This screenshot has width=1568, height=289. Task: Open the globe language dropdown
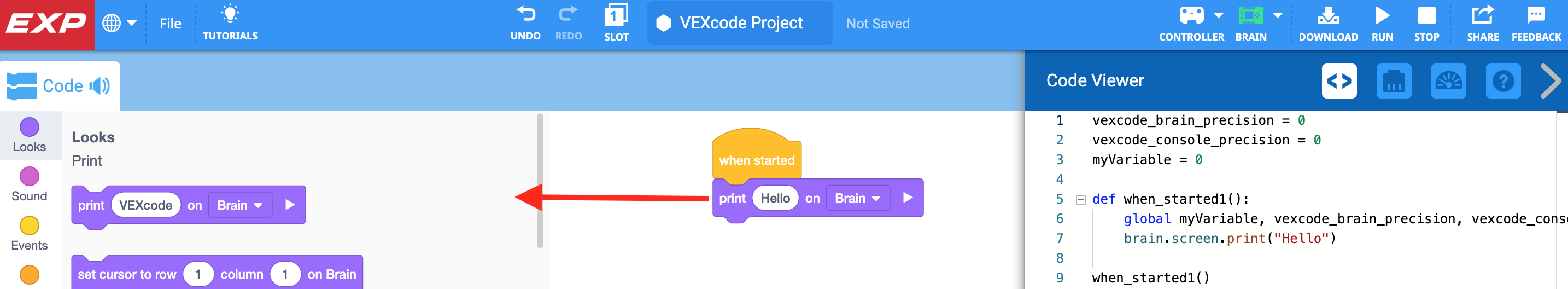click(119, 24)
